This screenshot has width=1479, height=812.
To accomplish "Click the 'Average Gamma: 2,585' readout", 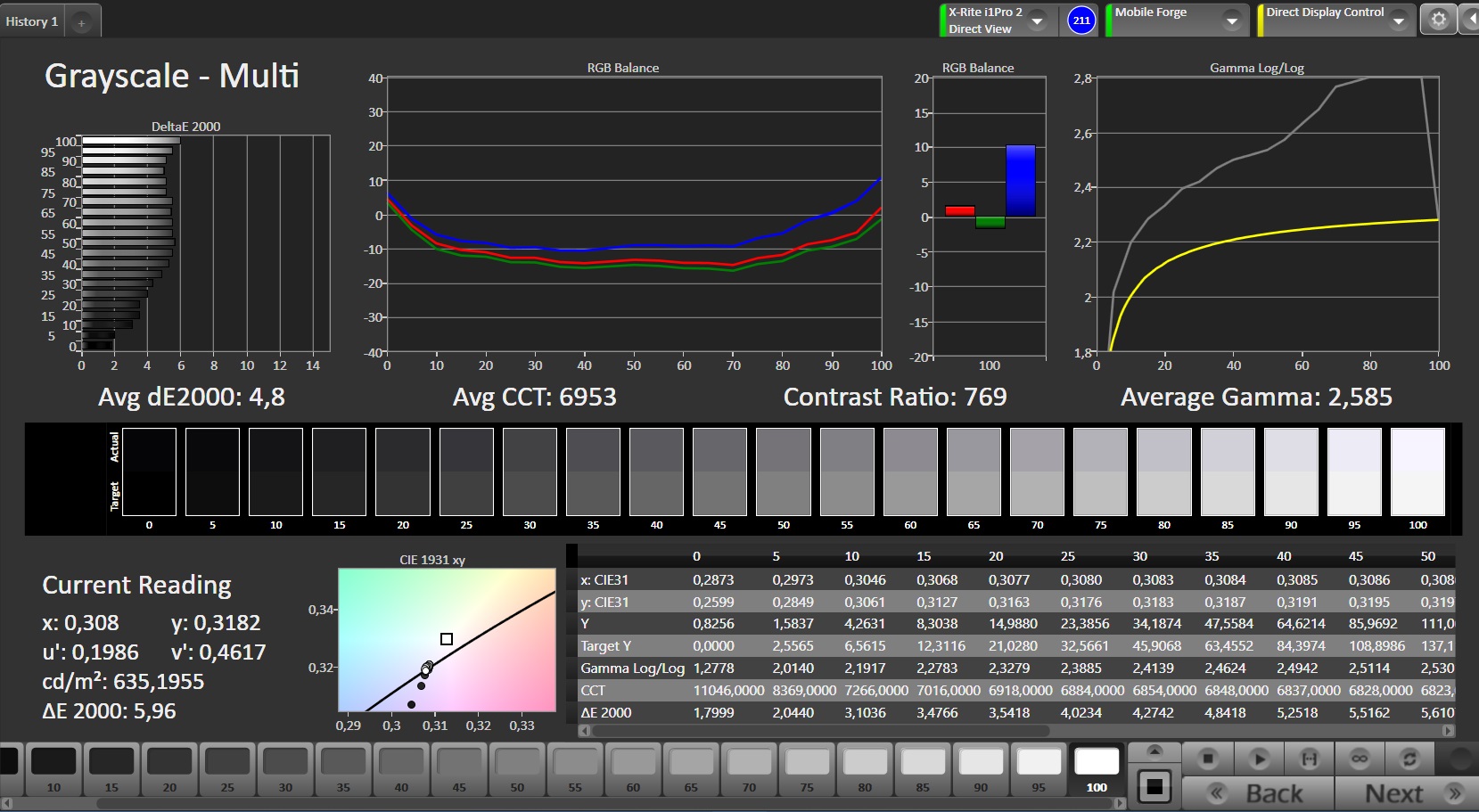I will 1256,397.
